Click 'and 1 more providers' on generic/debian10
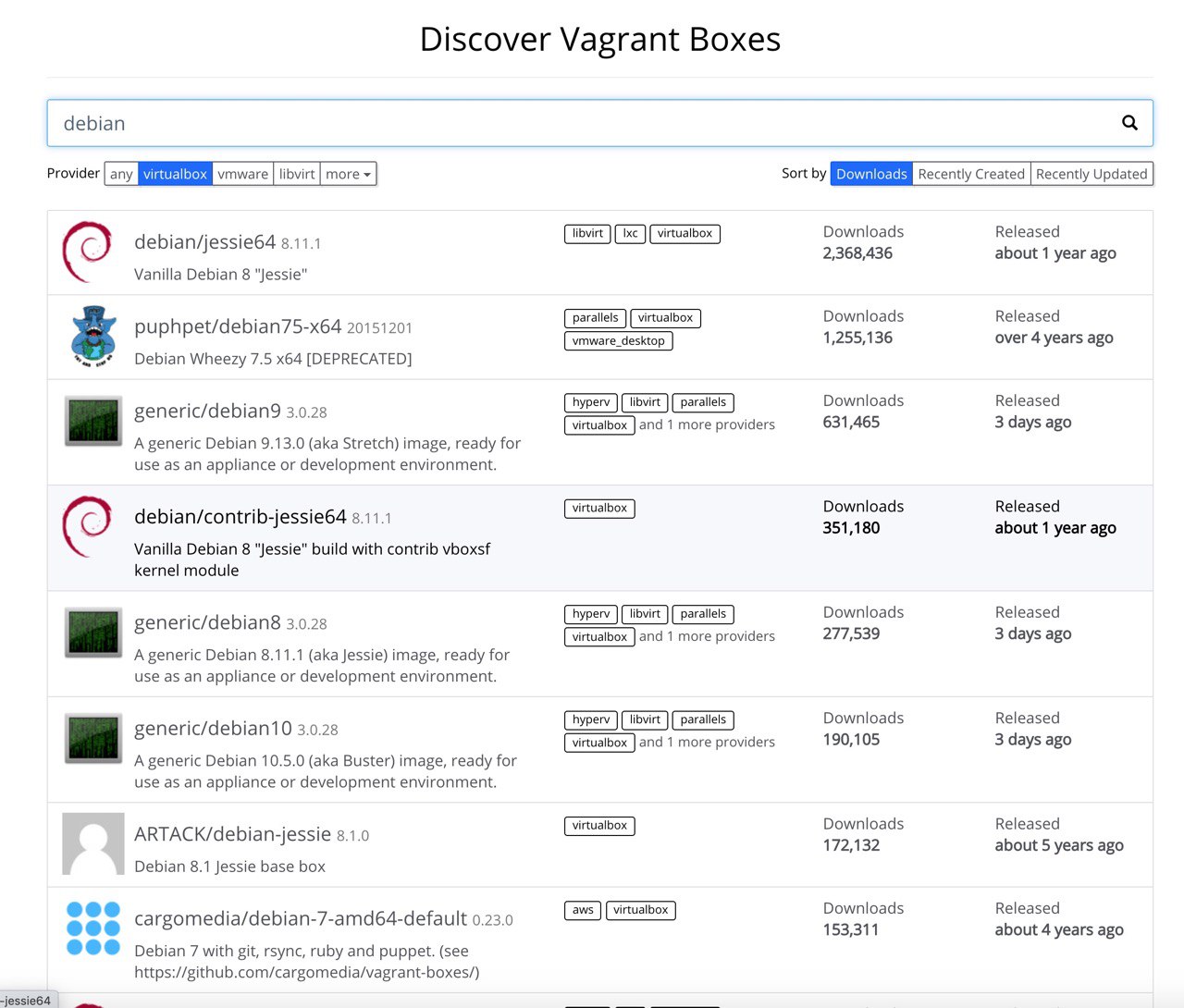This screenshot has height=1008, width=1184. pyautogui.click(x=707, y=743)
